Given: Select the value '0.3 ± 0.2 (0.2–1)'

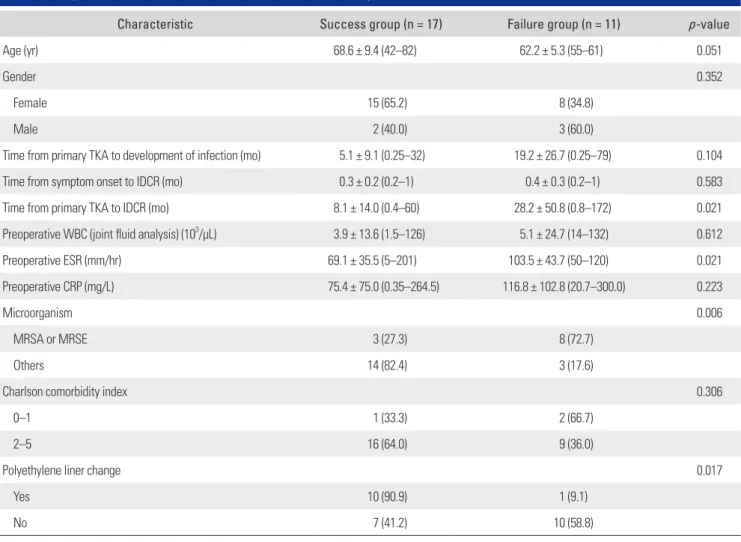Looking at the screenshot, I should 376,182.
